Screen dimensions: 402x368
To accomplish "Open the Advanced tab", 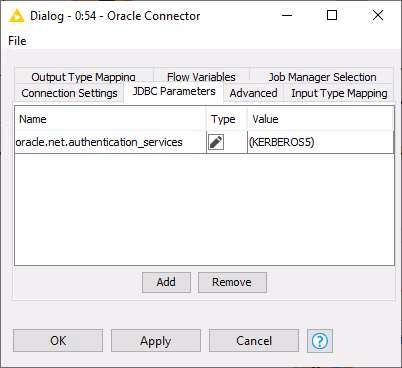I will [253, 93].
